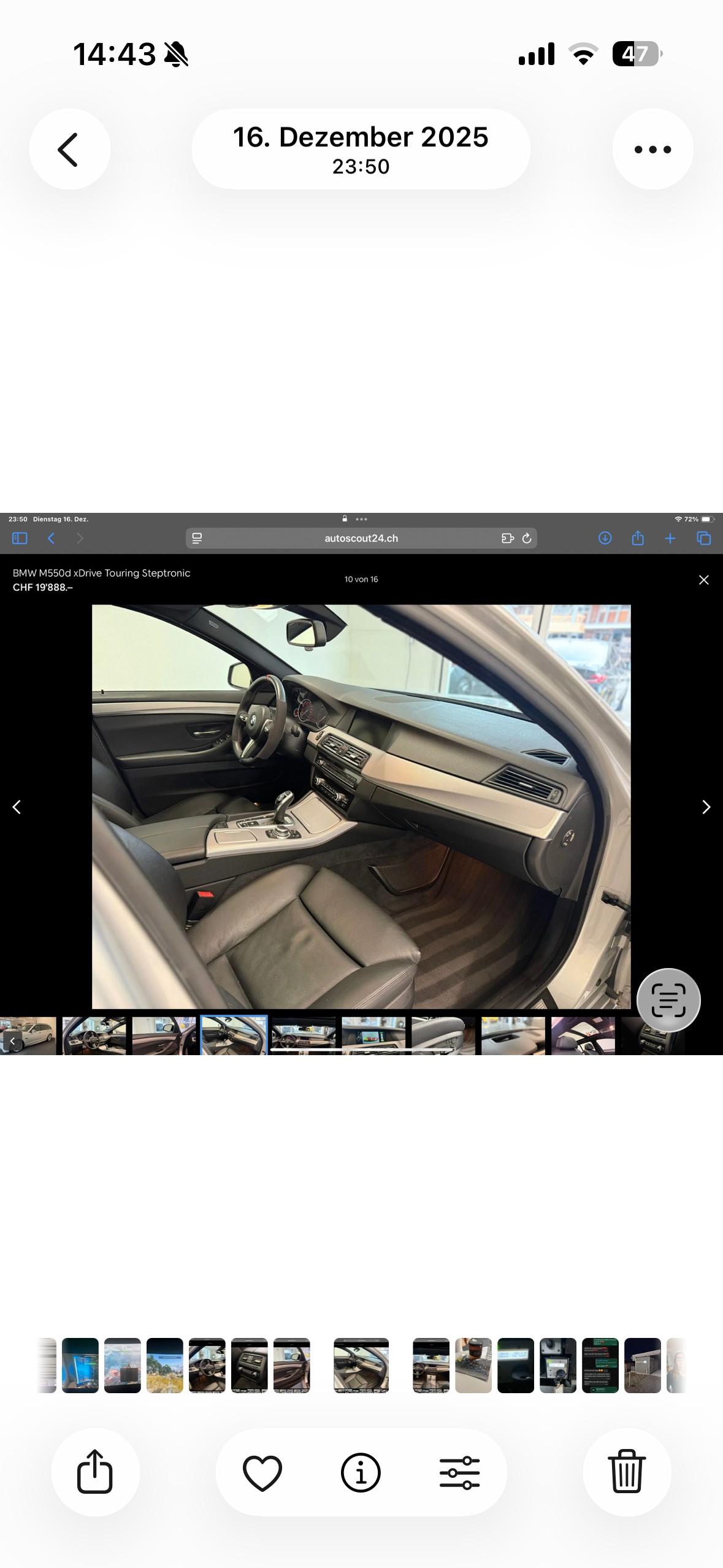Open the dark display photo in the strip
723x1568 pixels.
click(516, 1366)
